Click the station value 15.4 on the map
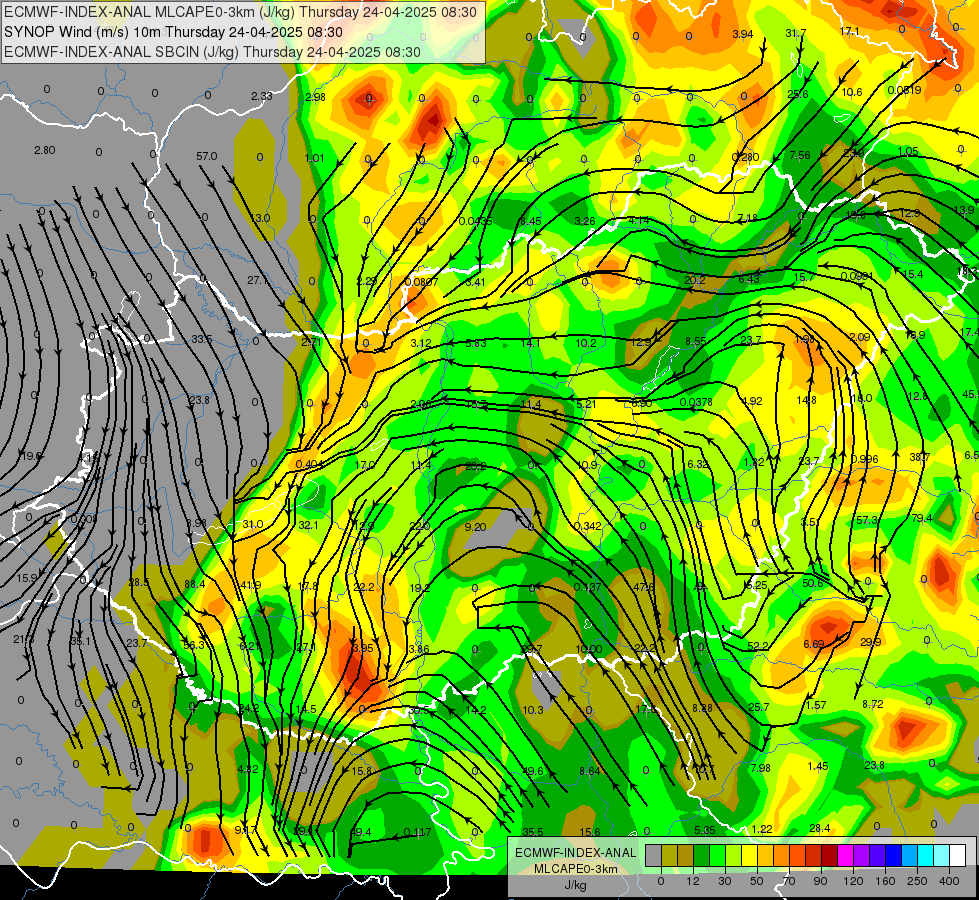Image resolution: width=979 pixels, height=900 pixels. tap(912, 274)
